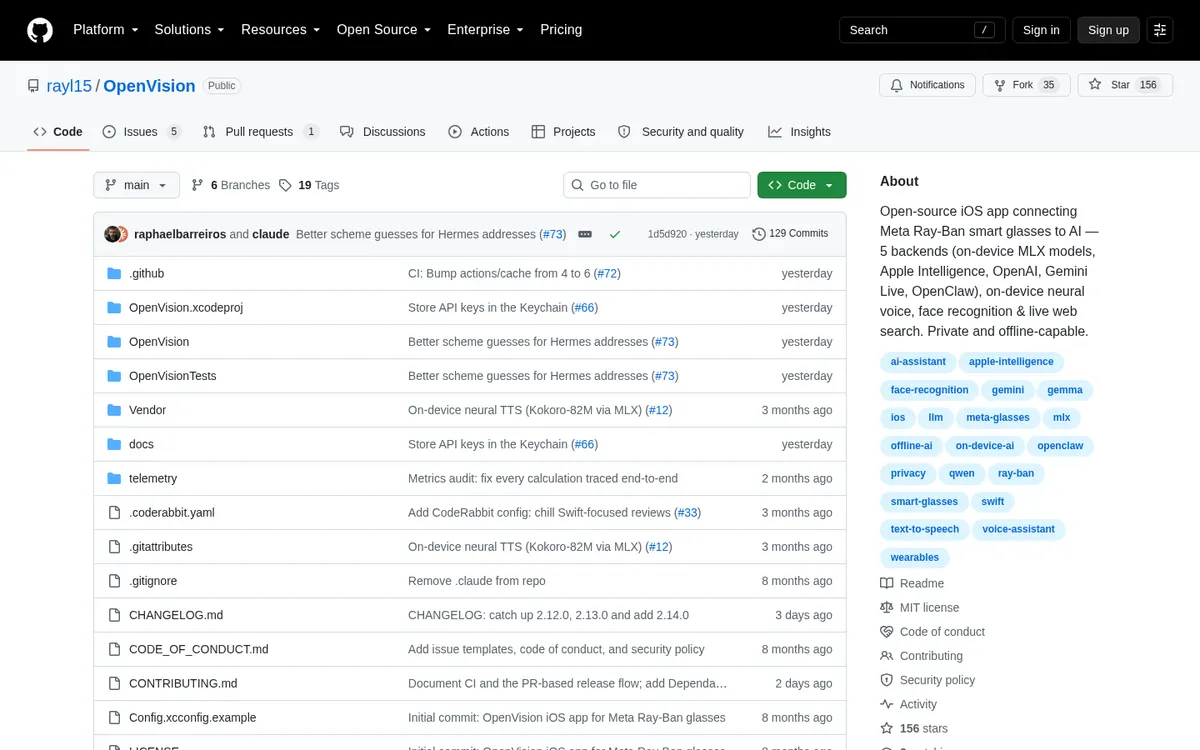The image size is (1200, 750).
Task: Open pull request #33 link
Action: 687,512
